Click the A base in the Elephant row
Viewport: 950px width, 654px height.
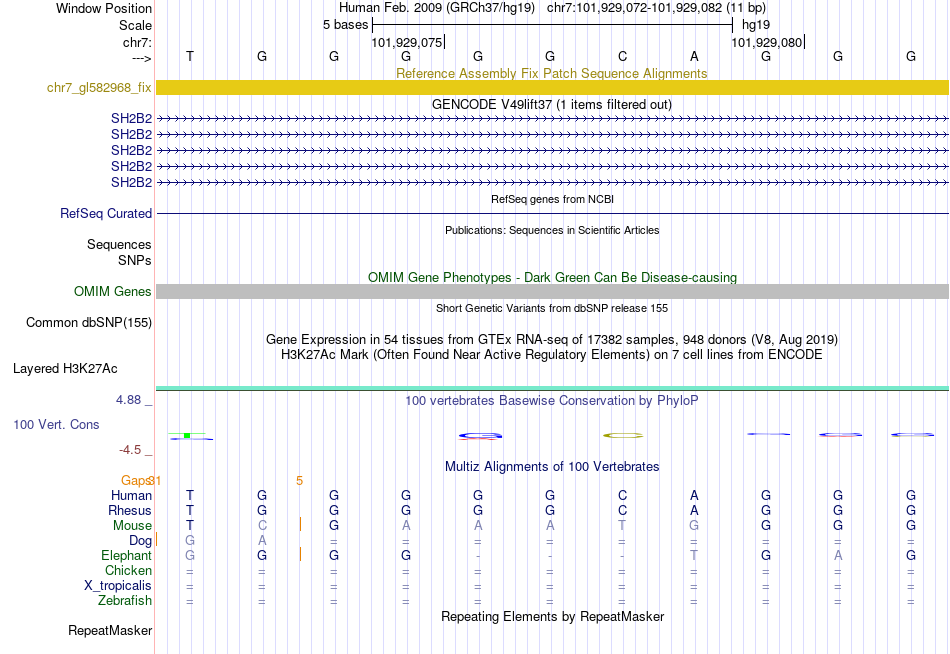click(838, 555)
